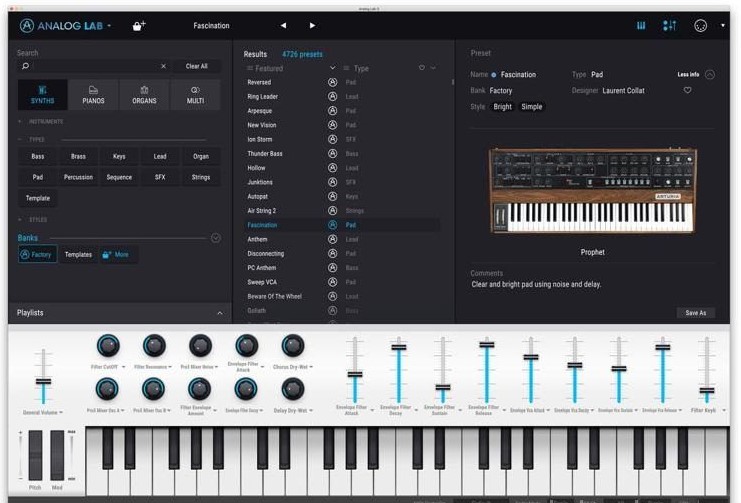Viewport: 741px width, 503px height.
Task: Click the Filter CutOff knob
Action: click(x=108, y=346)
